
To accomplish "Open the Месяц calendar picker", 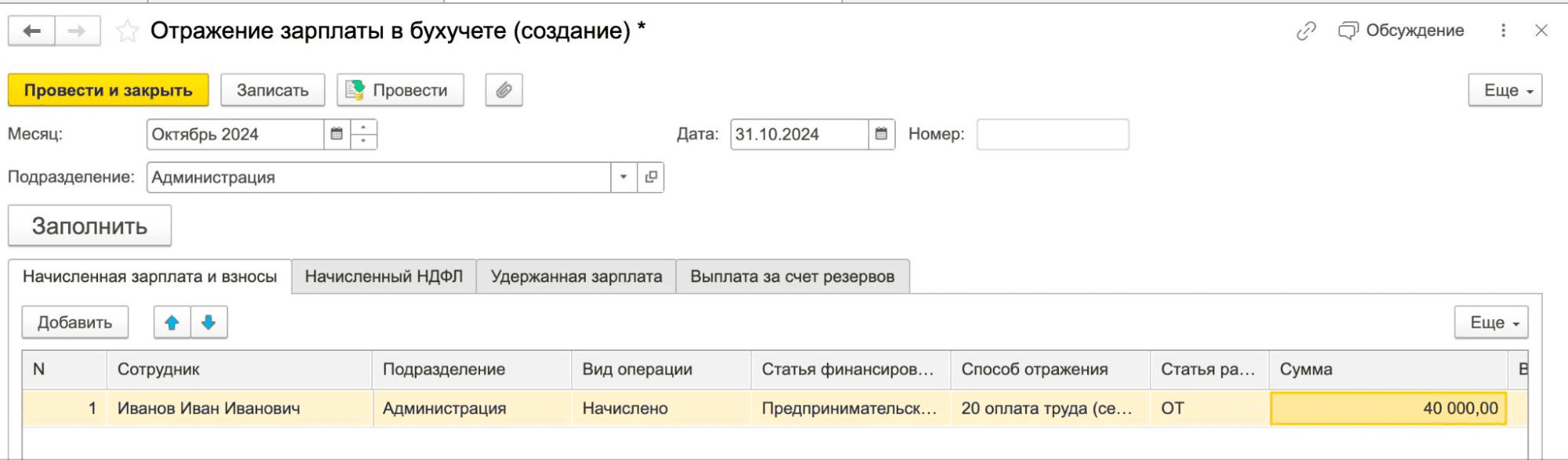I will coord(337,134).
